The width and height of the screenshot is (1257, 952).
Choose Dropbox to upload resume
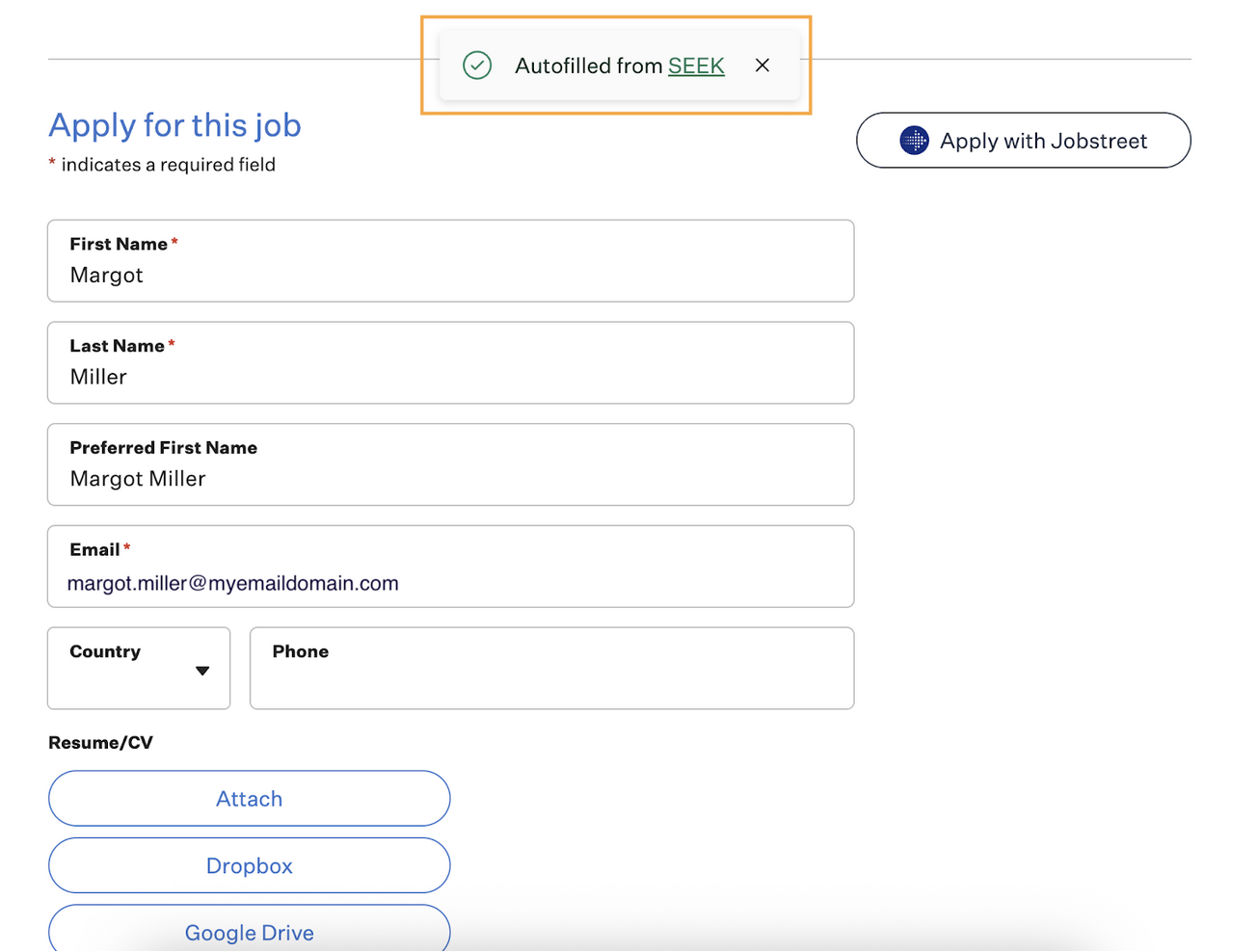249,865
